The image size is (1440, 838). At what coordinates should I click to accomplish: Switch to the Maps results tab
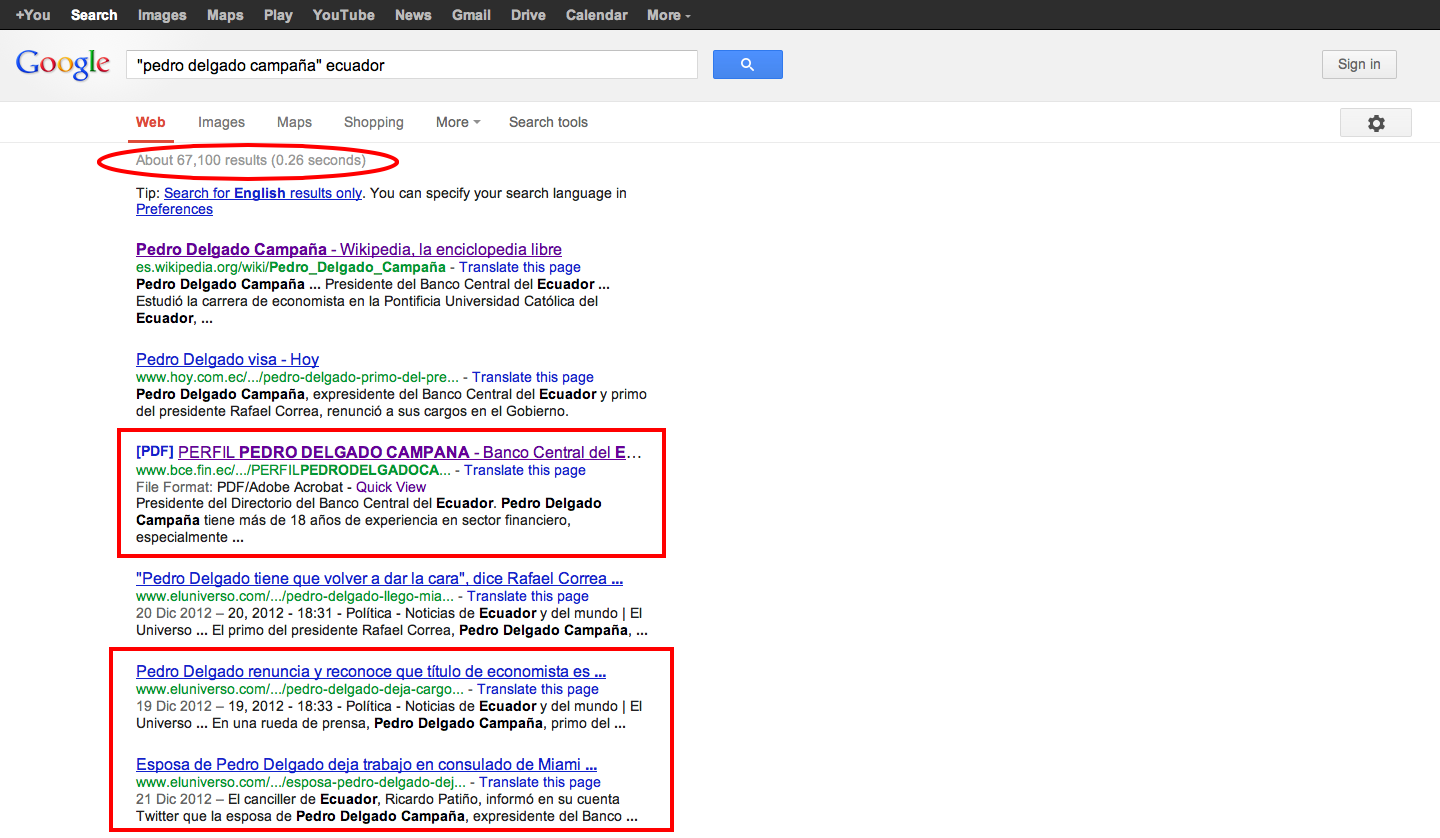click(294, 122)
